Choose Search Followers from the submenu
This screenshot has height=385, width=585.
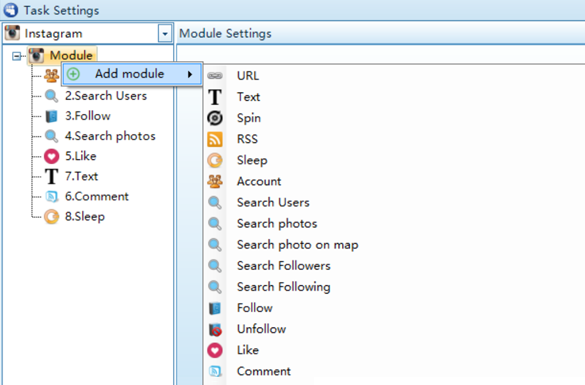tap(284, 266)
